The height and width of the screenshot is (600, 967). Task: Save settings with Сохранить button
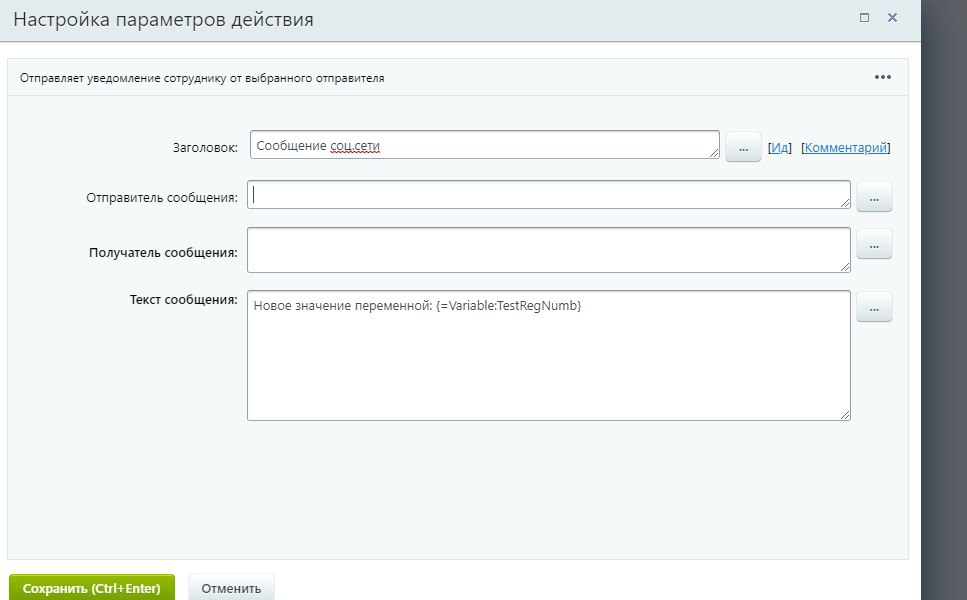[91, 588]
